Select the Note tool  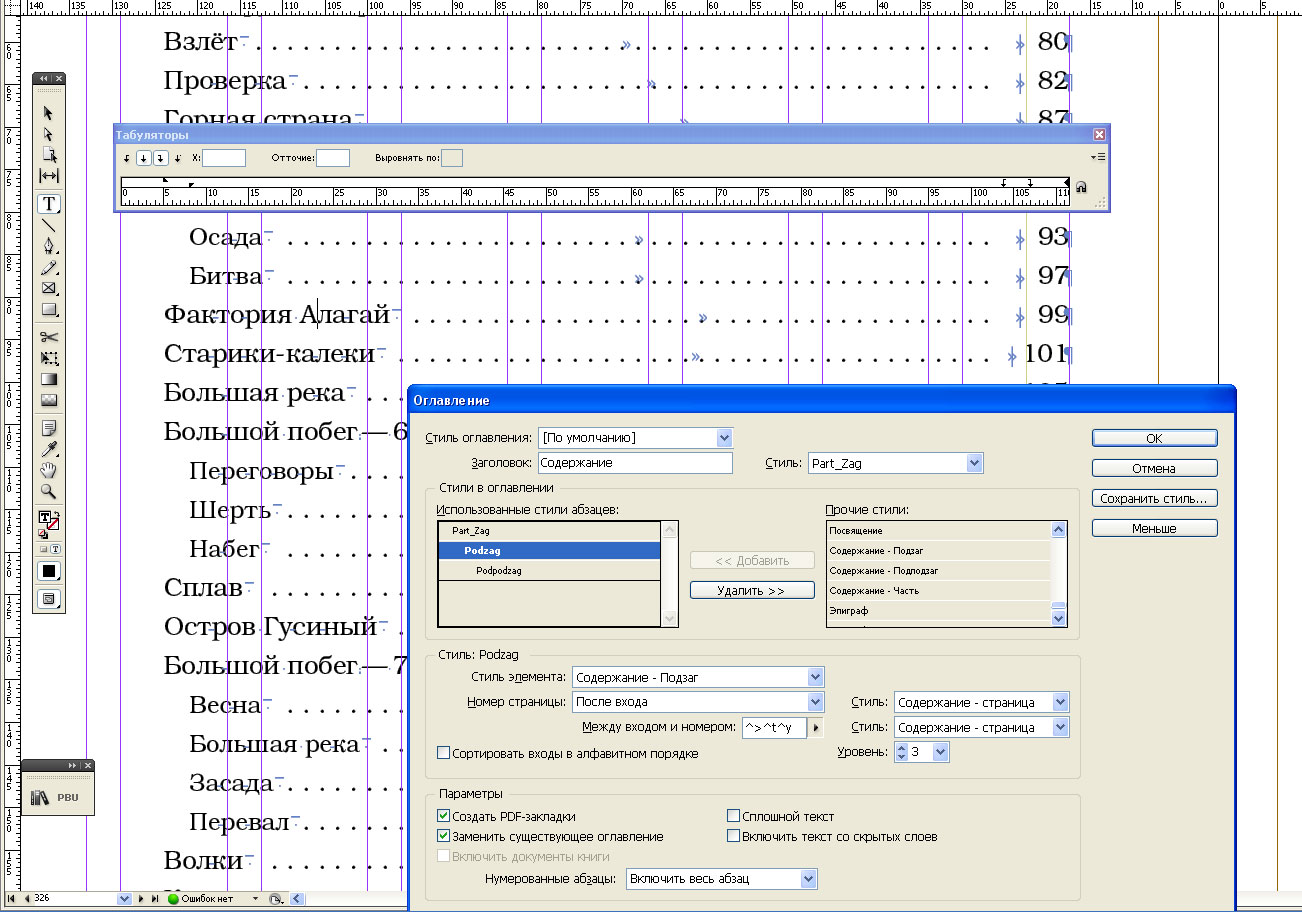pos(48,428)
